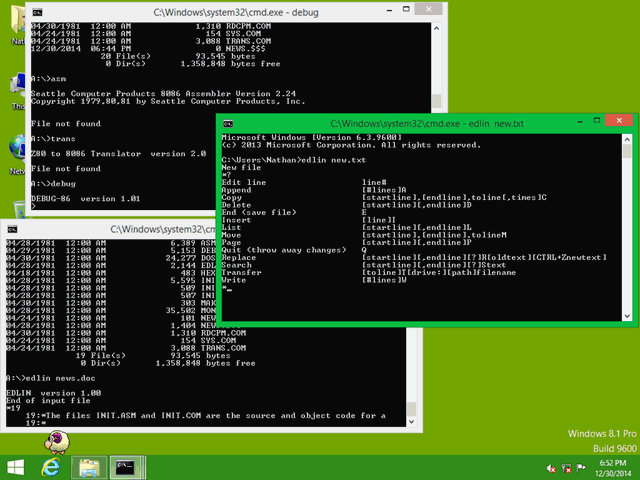
Task: Click the scroll-up arrow in edlin new.txt window
Action: click(x=627, y=140)
